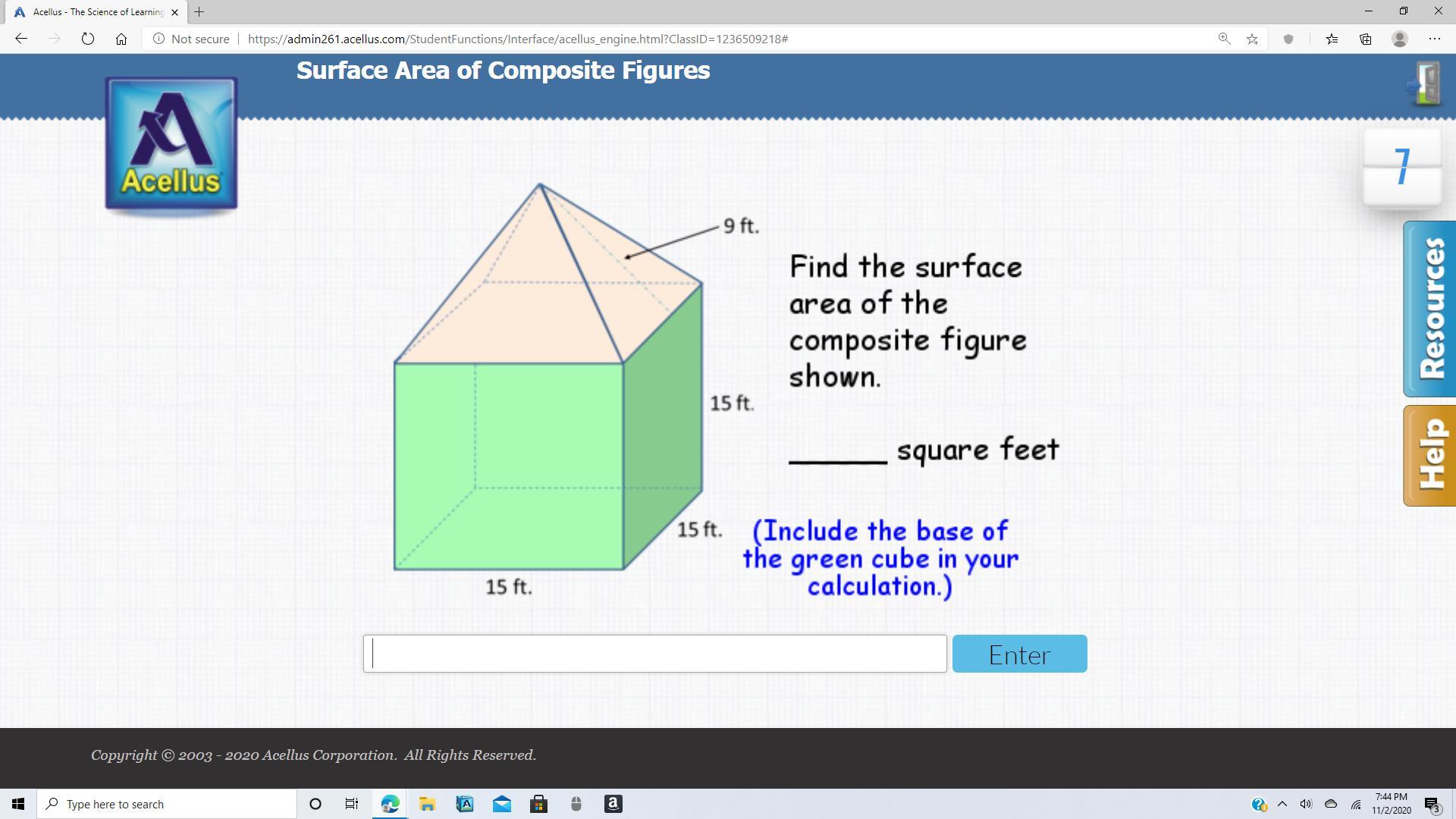The width and height of the screenshot is (1456, 819).
Task: Open the Favorites list icon
Action: point(1332,39)
